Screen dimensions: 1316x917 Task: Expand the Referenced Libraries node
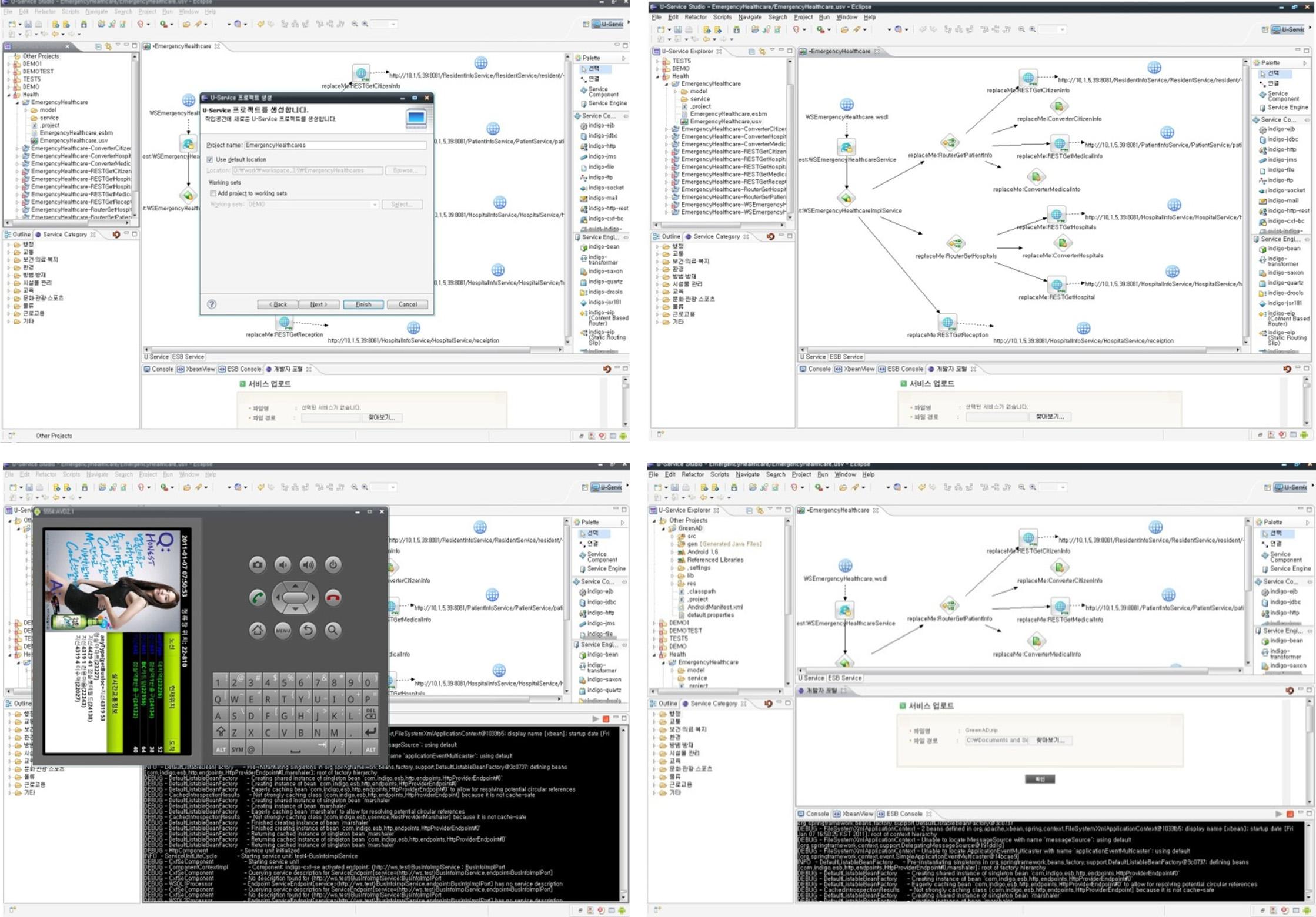[672, 560]
